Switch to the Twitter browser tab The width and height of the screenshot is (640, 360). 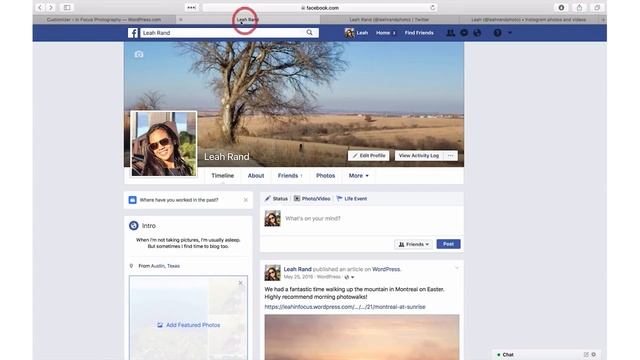tap(389, 20)
